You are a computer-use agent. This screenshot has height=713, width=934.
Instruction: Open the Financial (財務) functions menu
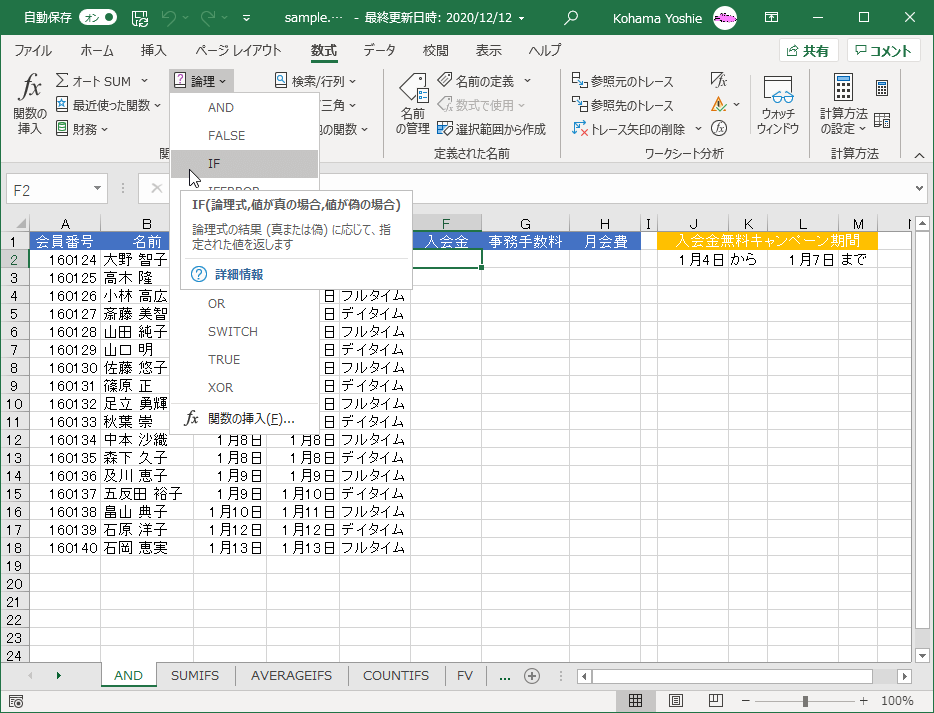[82, 129]
